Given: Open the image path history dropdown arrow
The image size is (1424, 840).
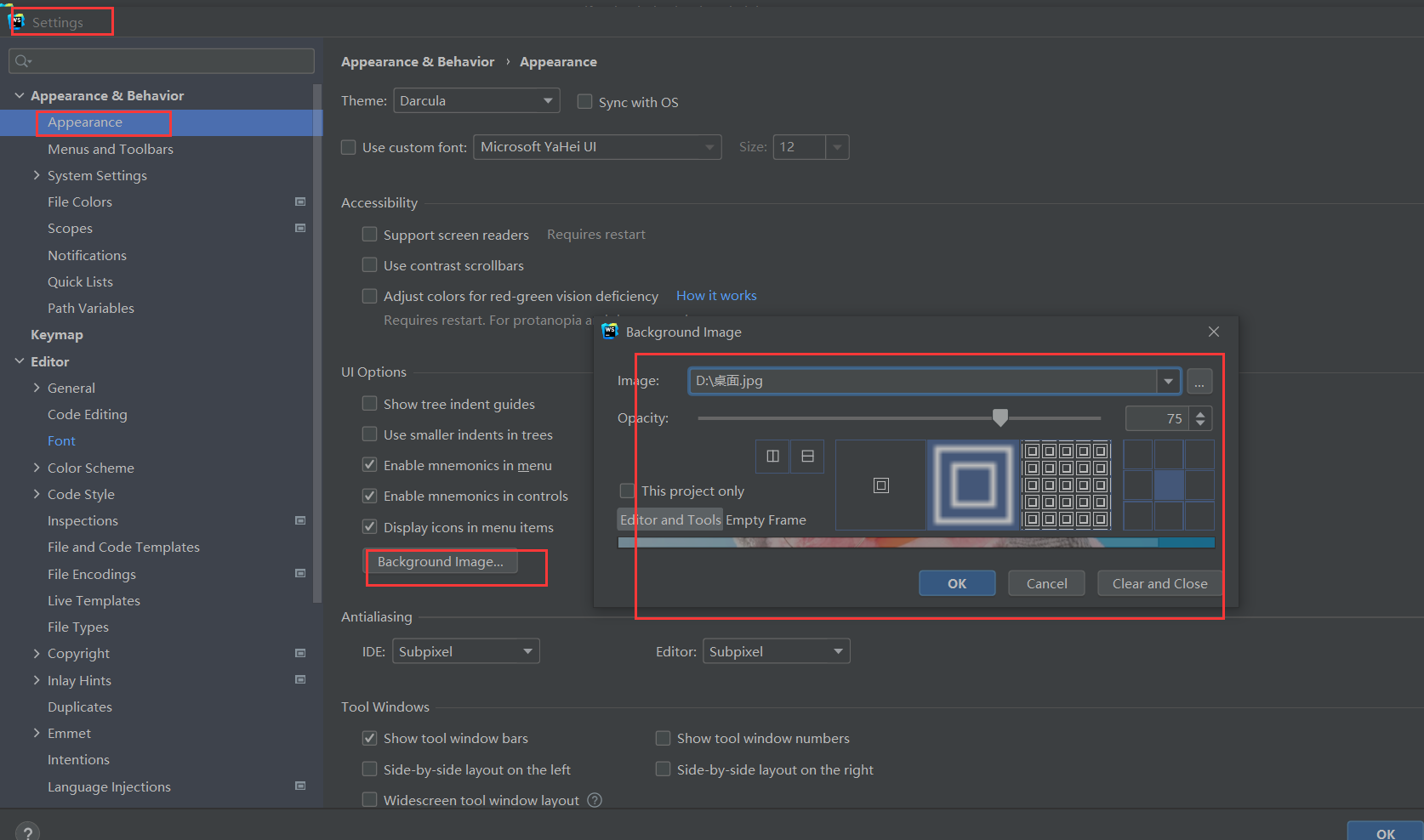Looking at the screenshot, I should [1169, 381].
